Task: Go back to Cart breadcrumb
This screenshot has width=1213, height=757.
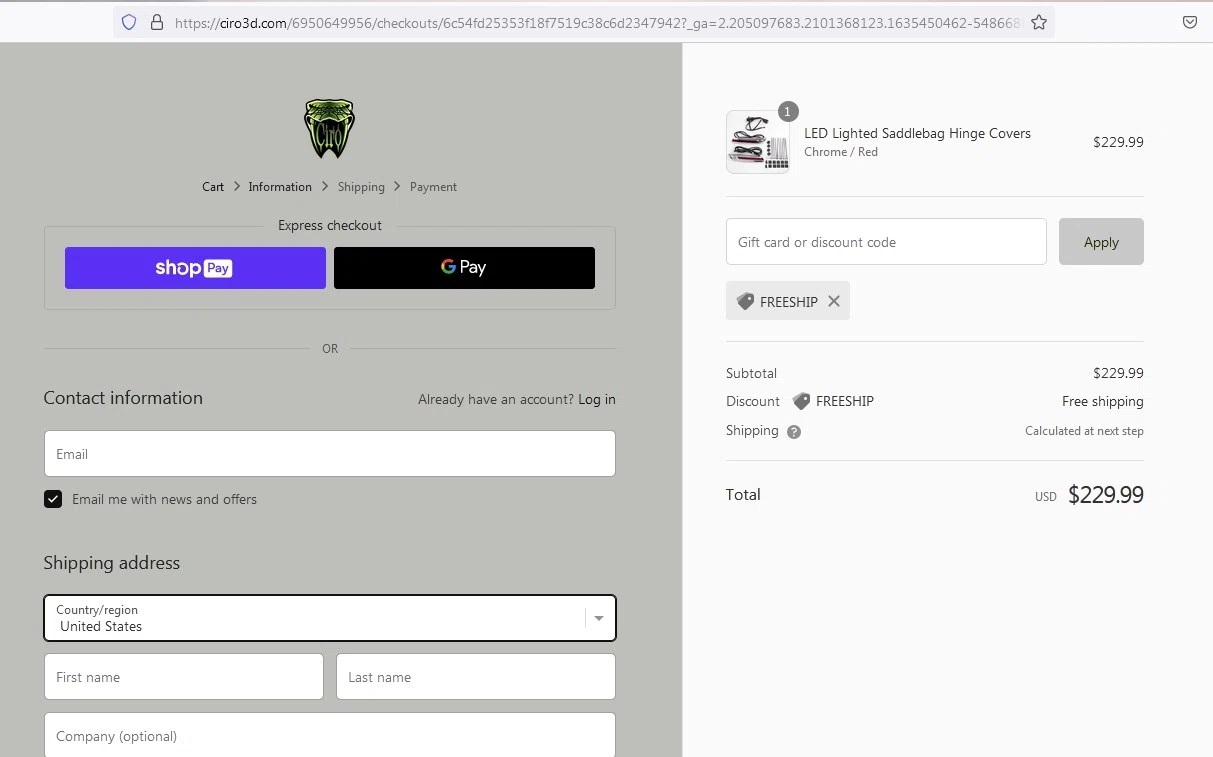Action: [x=213, y=187]
